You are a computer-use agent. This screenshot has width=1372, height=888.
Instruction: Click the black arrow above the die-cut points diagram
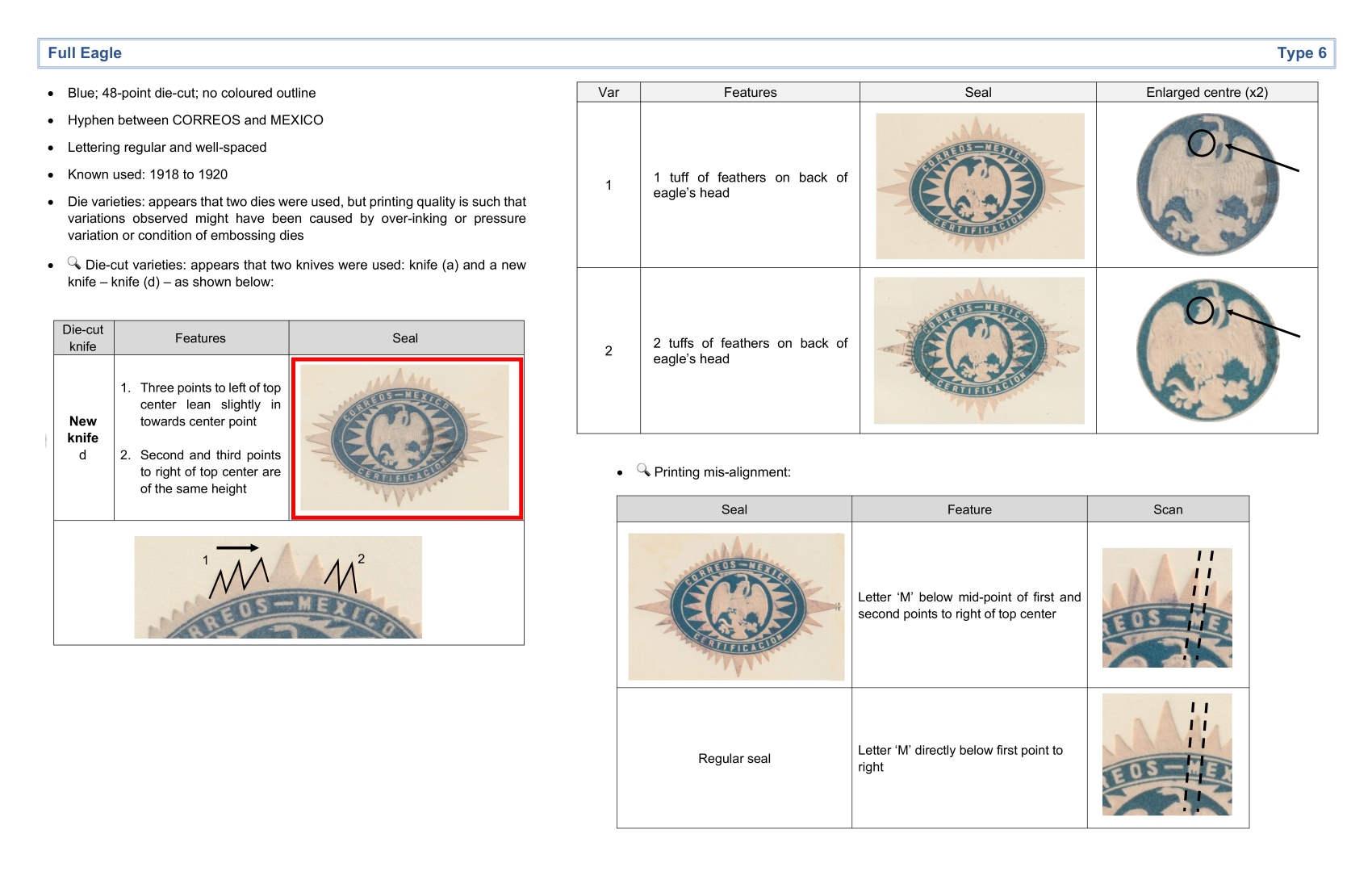click(x=237, y=548)
